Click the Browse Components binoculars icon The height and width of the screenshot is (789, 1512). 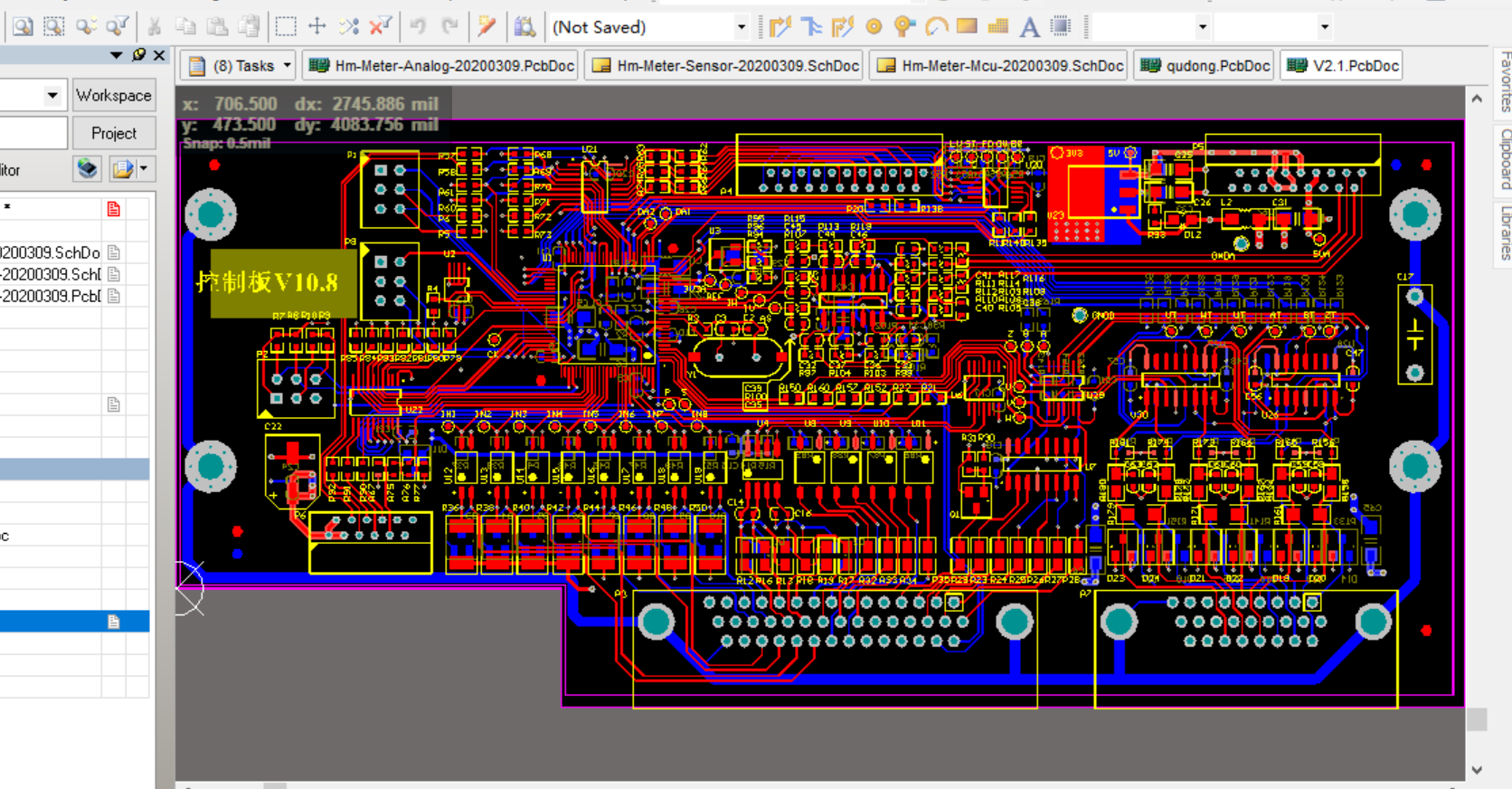(524, 26)
